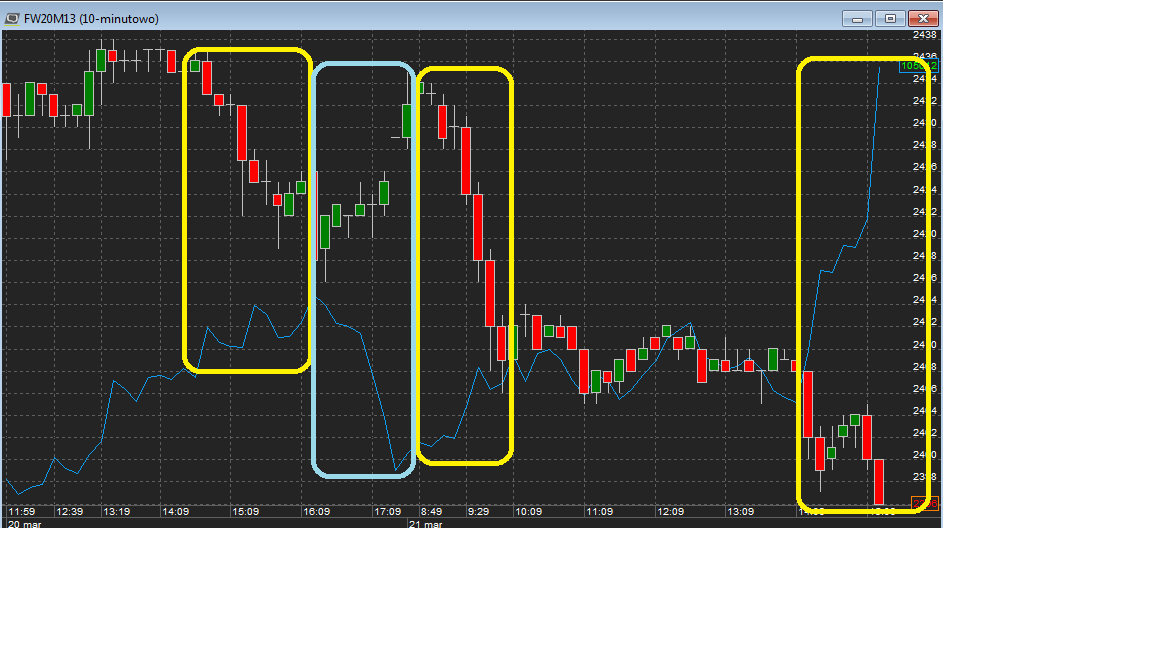Viewport: 1152px width, 648px height.
Task: Click the 12:09 time axis label
Action: point(670,511)
